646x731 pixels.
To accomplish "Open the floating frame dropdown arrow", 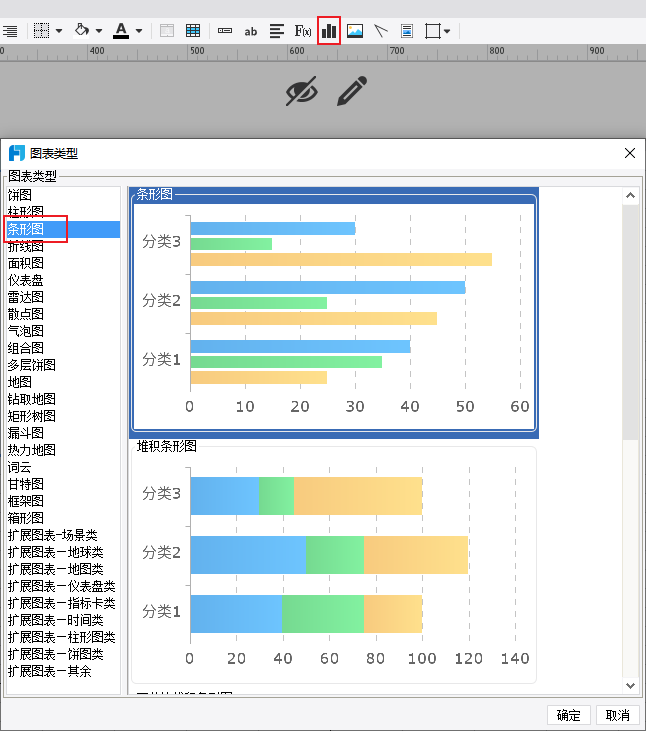I will tap(447, 31).
